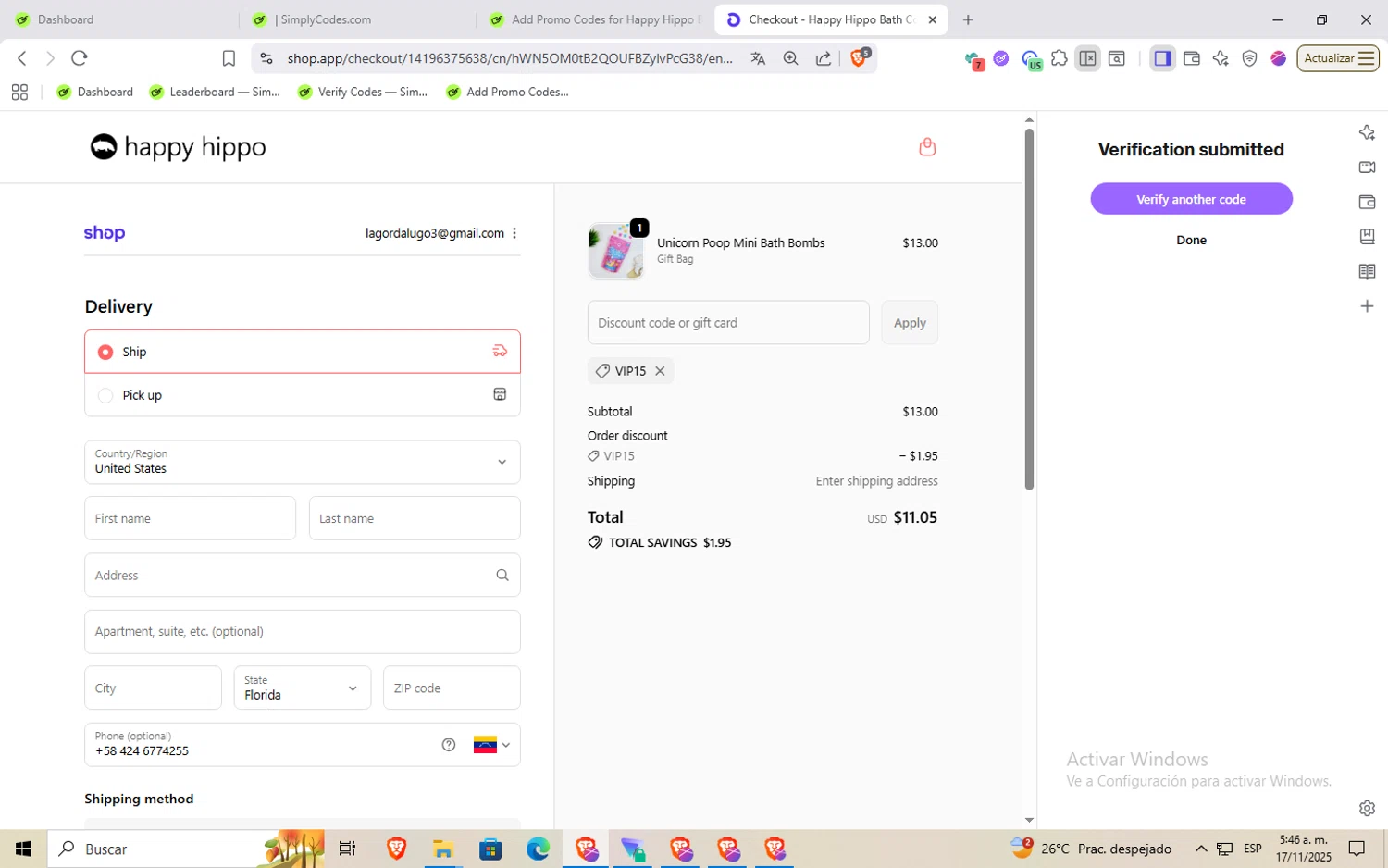Open the shopping bag cart icon
The height and width of the screenshot is (868, 1388).
927,146
